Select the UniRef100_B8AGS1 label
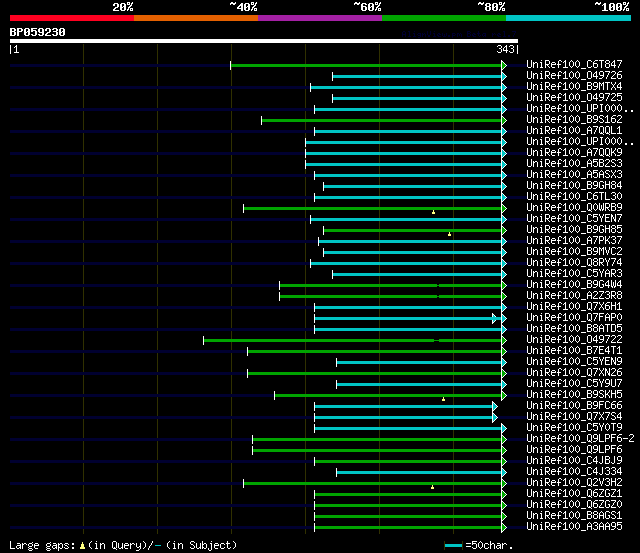 [574, 516]
